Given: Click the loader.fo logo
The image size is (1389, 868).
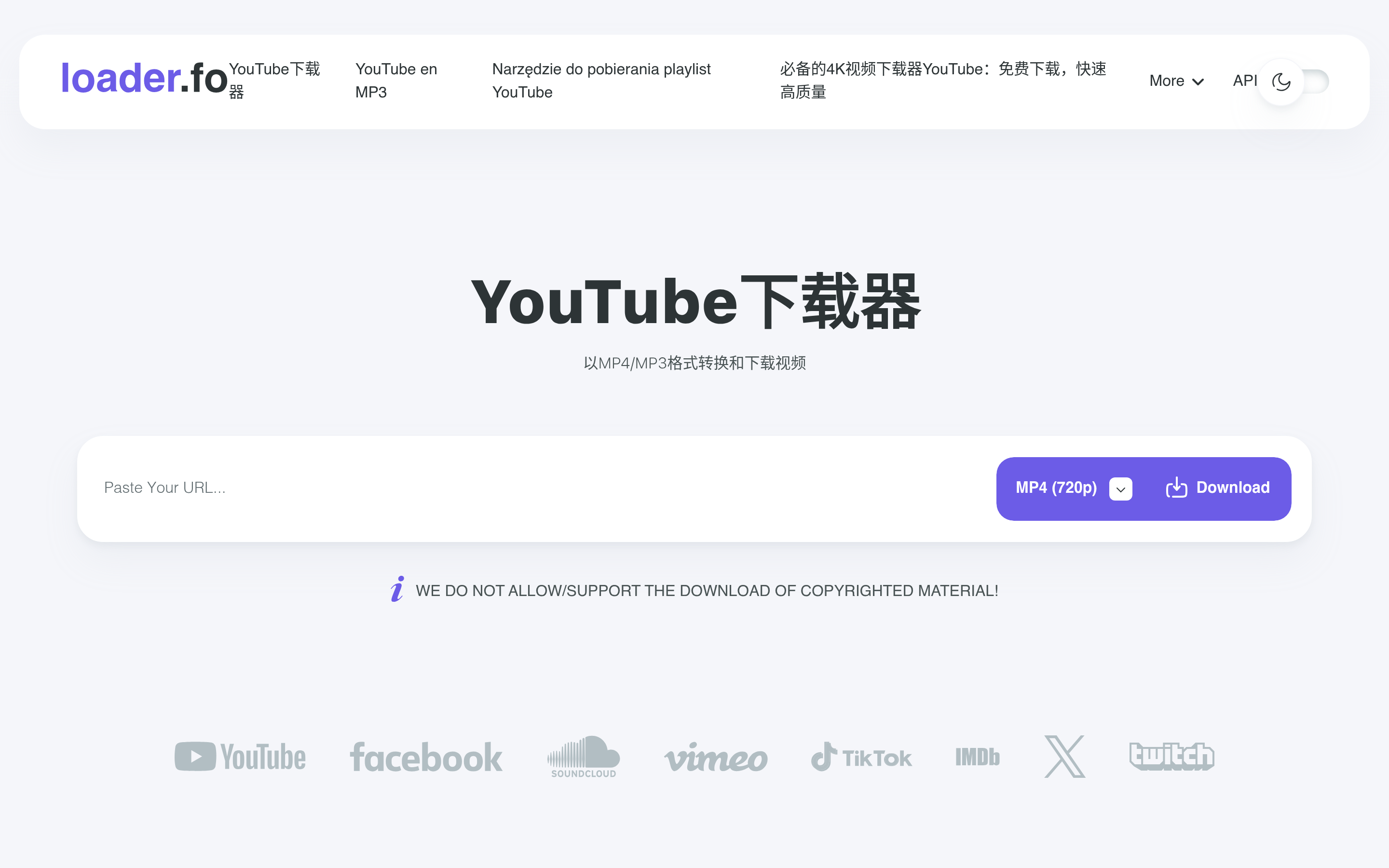Looking at the screenshot, I should coord(144,78).
